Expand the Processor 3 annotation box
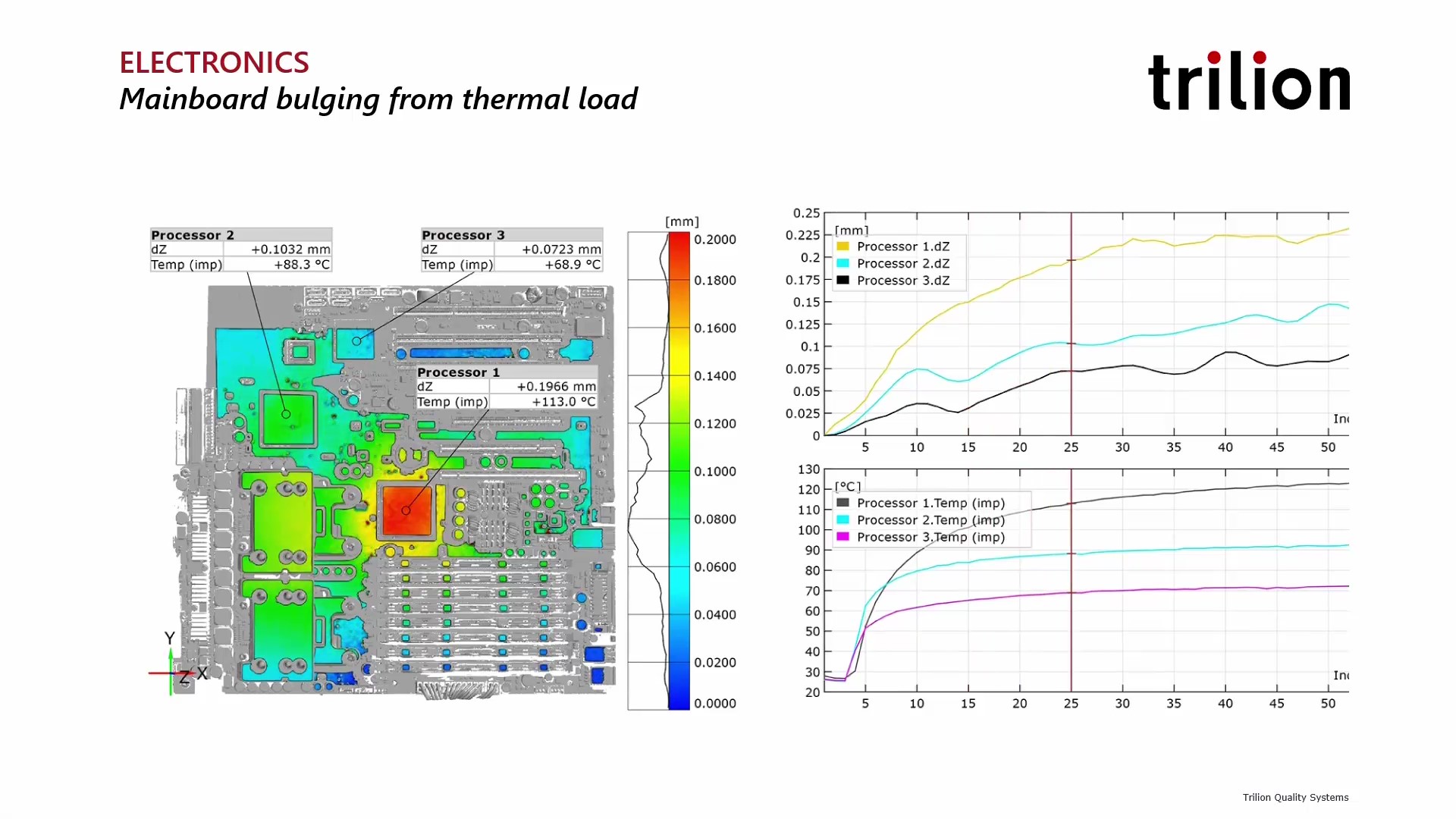 510,249
